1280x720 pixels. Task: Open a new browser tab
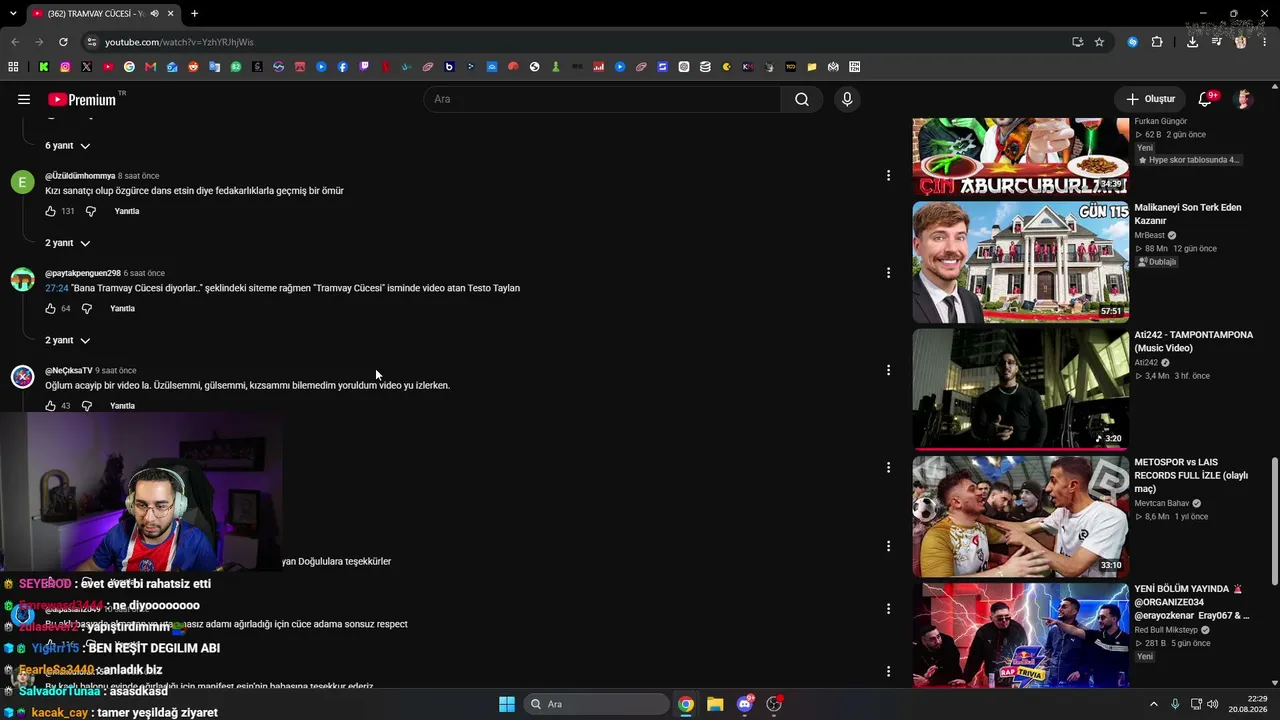tap(194, 14)
